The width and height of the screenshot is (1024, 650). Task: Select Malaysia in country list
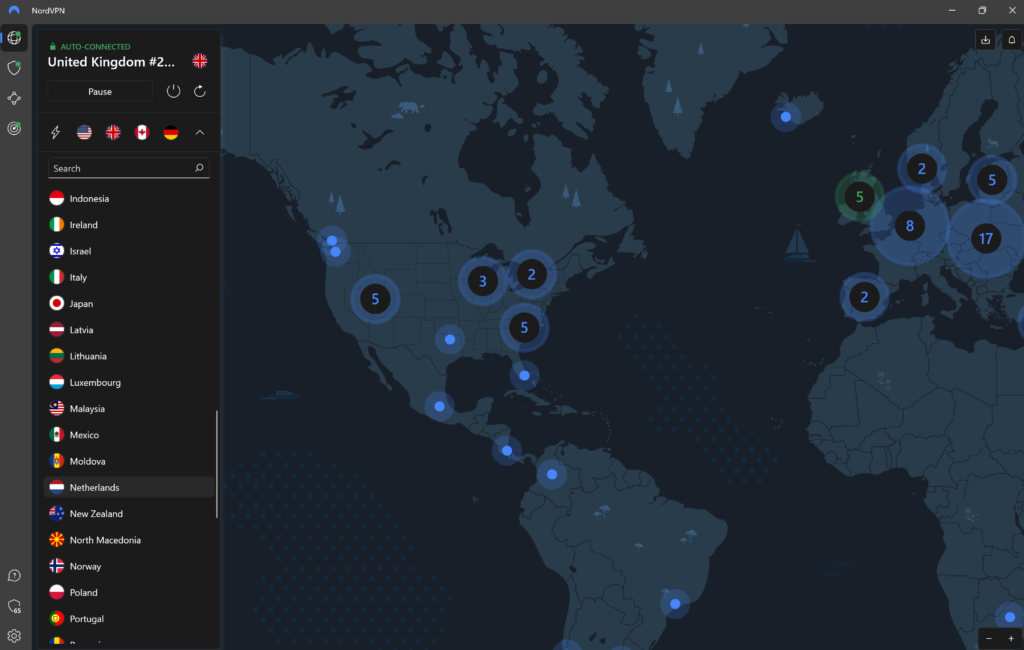click(x=129, y=408)
